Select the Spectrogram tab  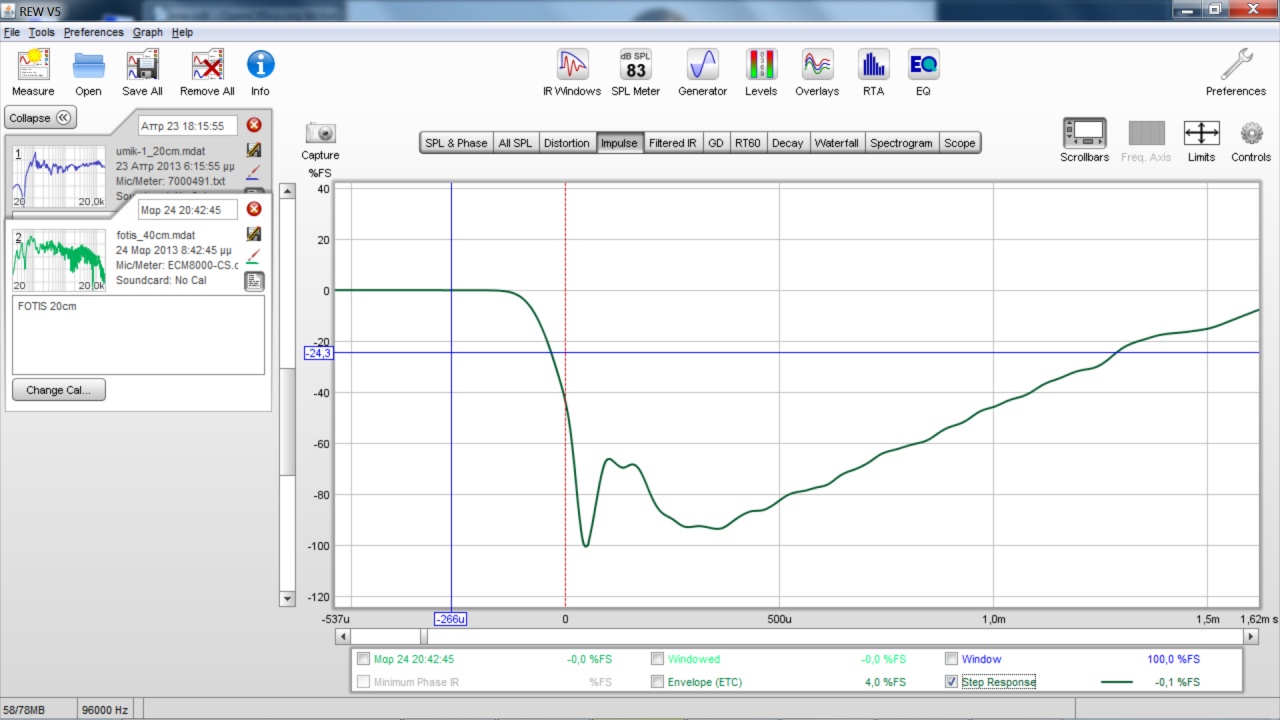pos(900,143)
